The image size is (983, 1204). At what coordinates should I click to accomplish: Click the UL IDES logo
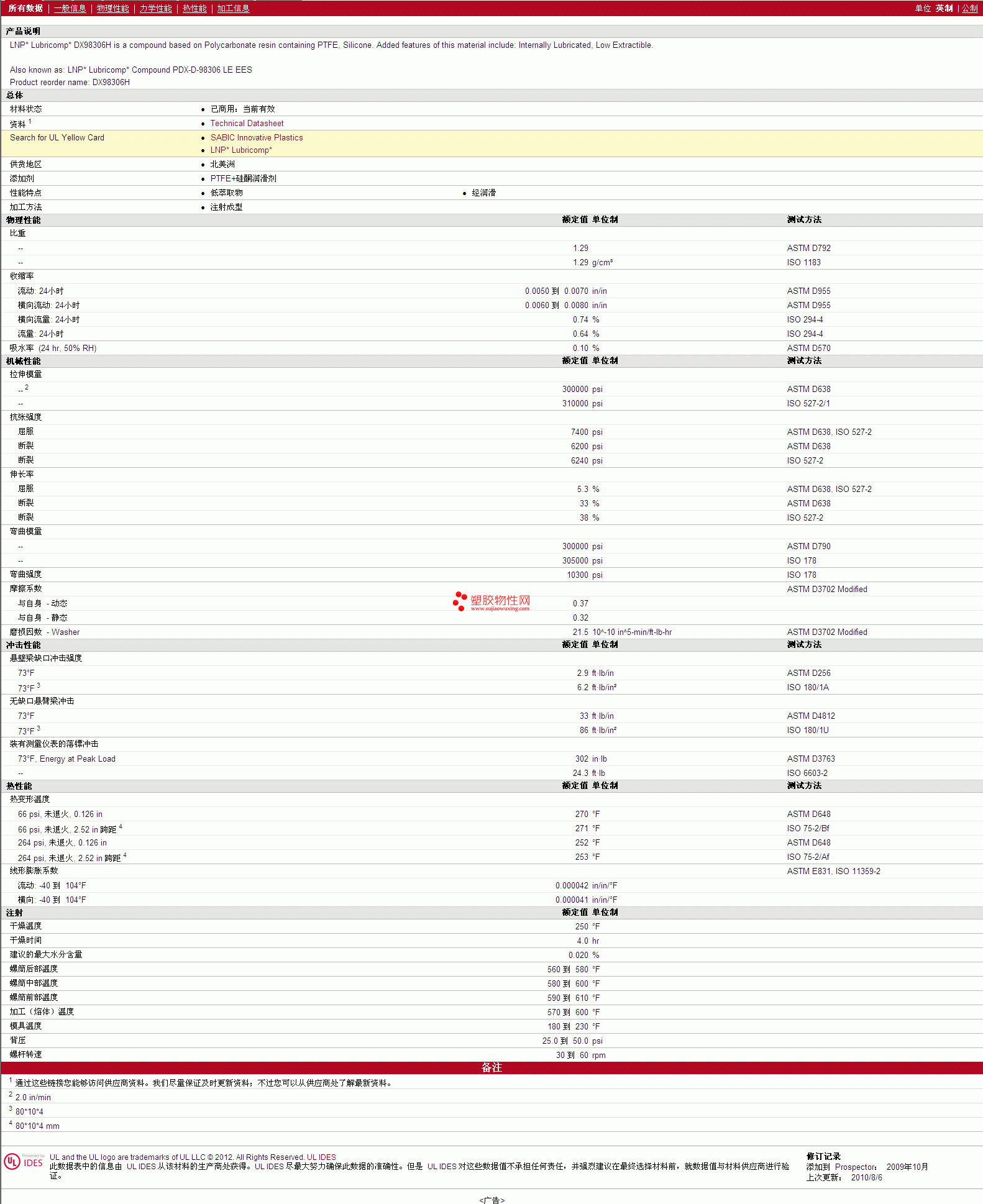(x=24, y=1161)
